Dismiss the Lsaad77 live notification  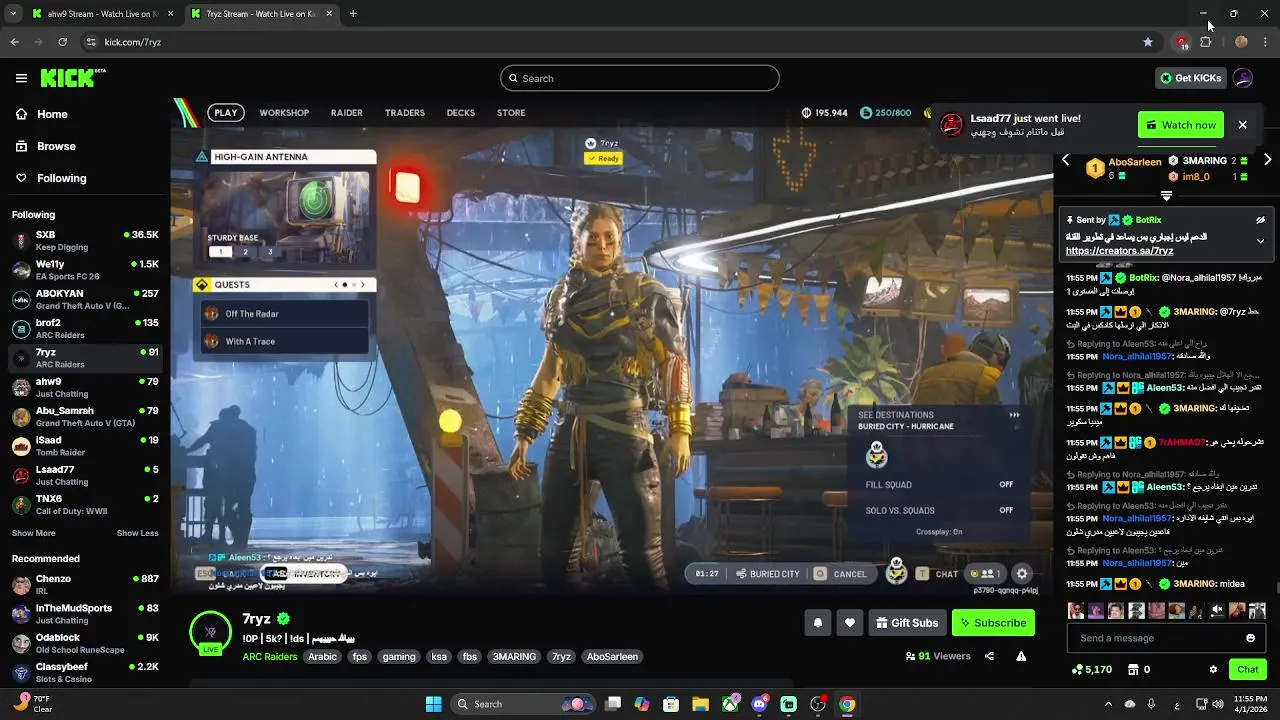pyautogui.click(x=1242, y=125)
